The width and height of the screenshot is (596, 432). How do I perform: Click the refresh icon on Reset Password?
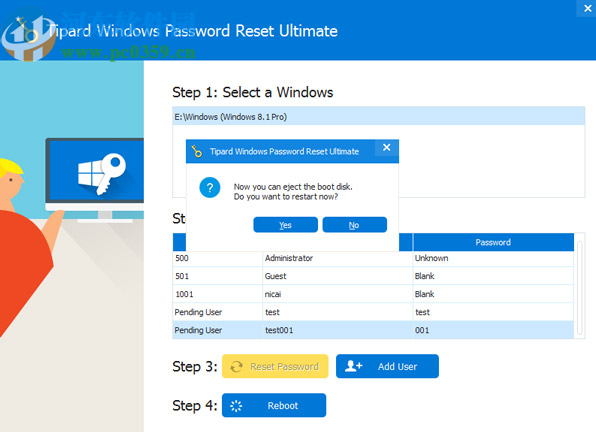[236, 366]
